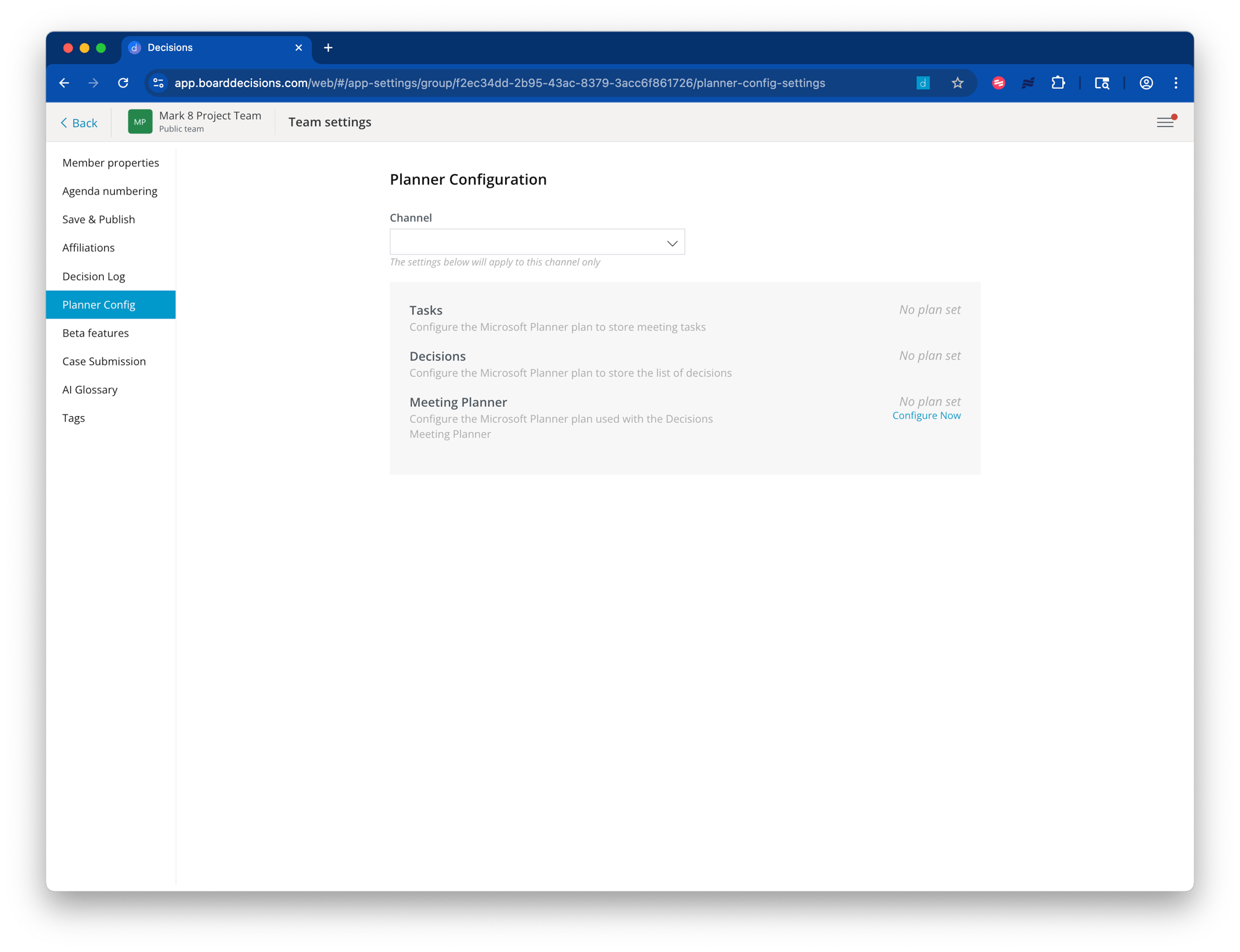The image size is (1240, 952).
Task: Click the red circular extension icon
Action: click(998, 83)
